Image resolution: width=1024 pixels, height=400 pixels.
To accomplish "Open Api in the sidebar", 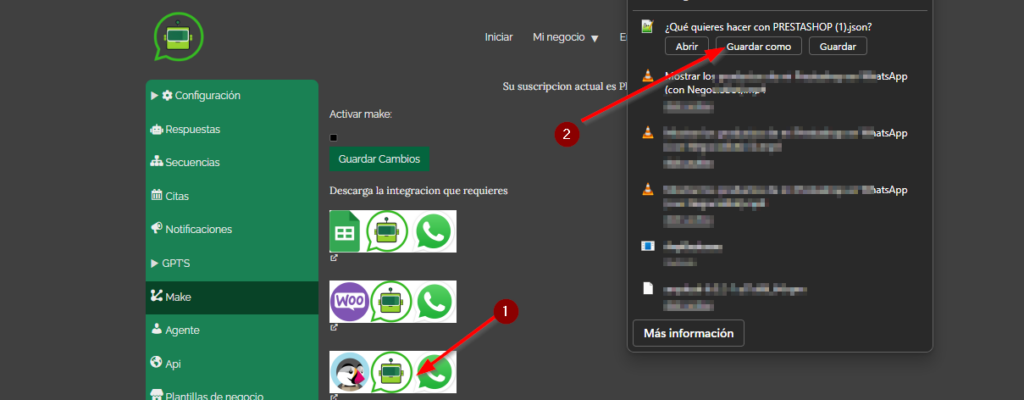I will click(165, 363).
